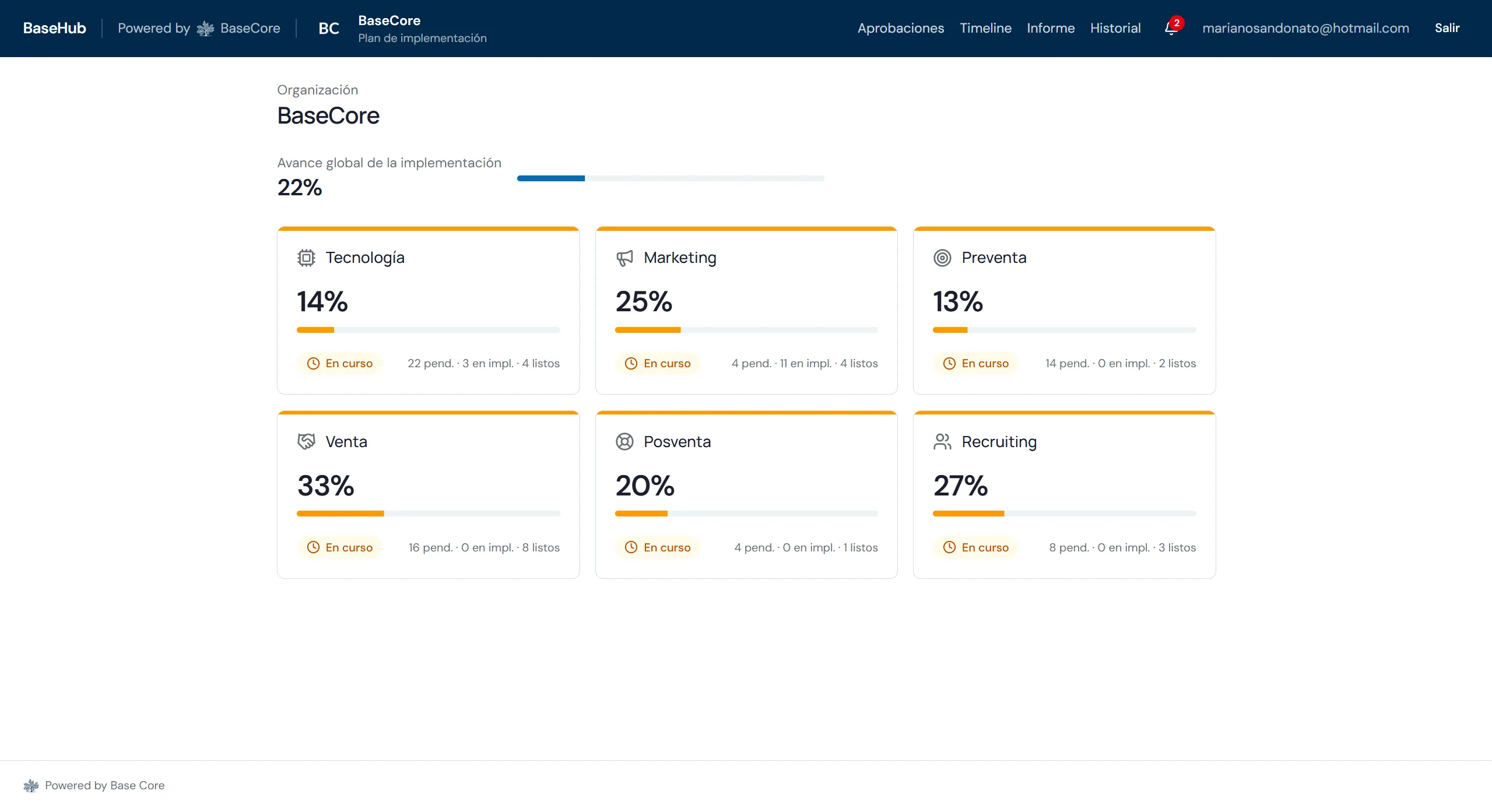
Task: Click '4 pend. · 11 en impl. · 4 listos'
Action: click(x=805, y=363)
